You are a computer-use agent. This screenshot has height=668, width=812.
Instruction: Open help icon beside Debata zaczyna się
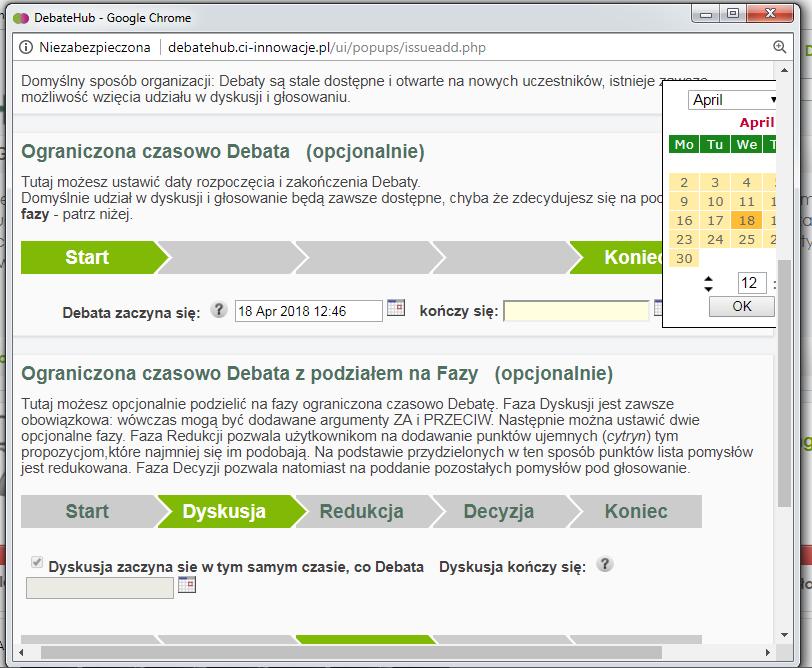click(x=219, y=310)
